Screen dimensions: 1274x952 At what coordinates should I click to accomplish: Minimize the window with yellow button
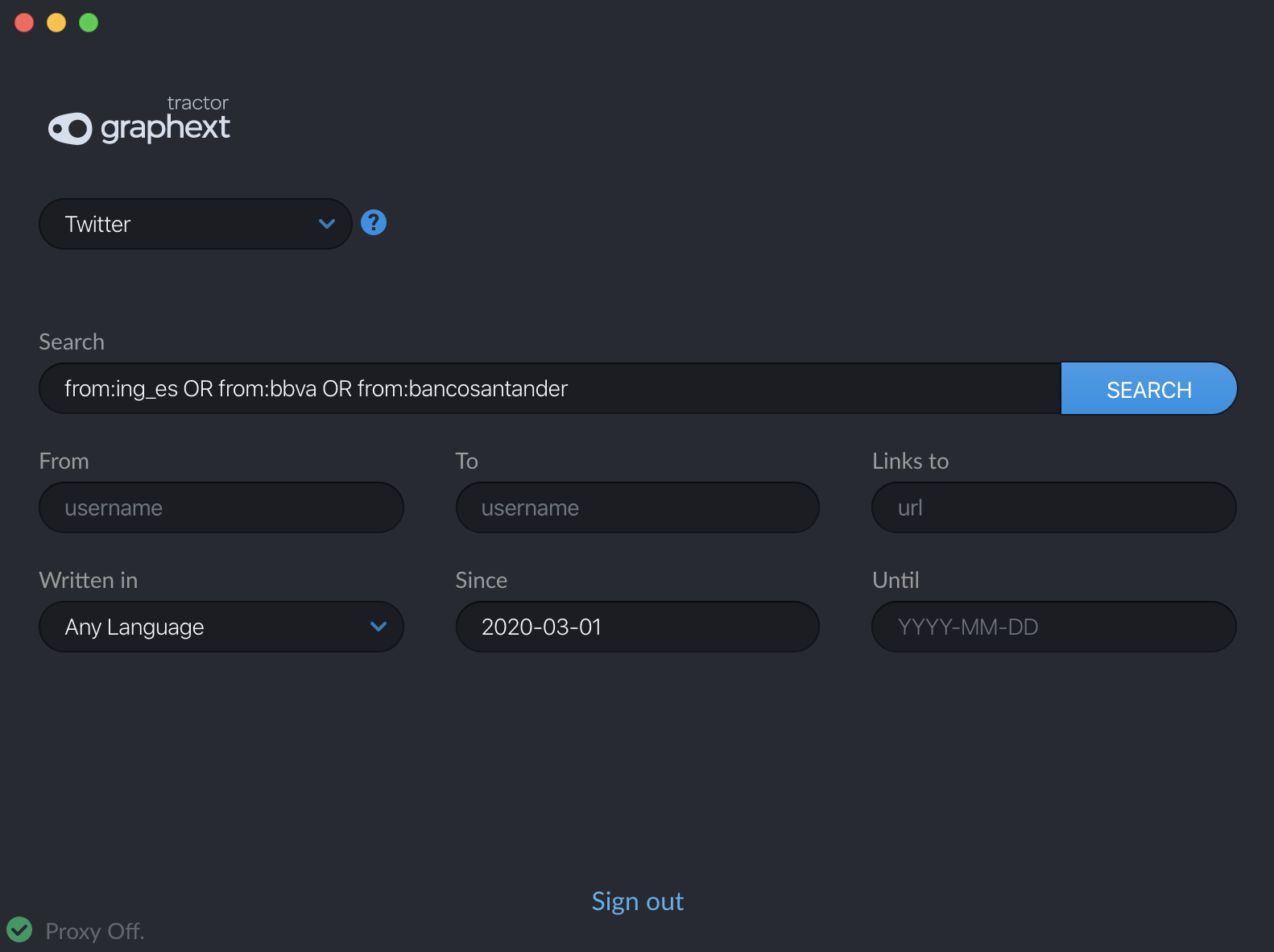coord(56,23)
